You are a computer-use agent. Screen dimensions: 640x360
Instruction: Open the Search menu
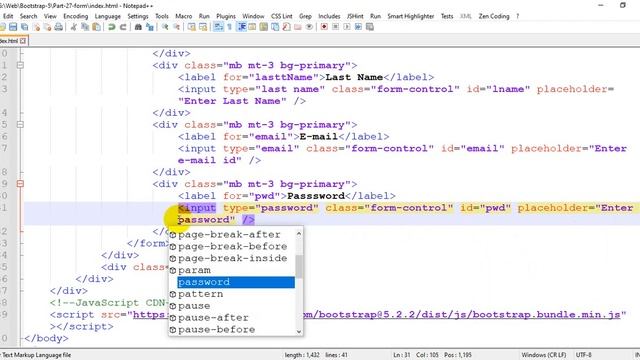tap(28, 16)
